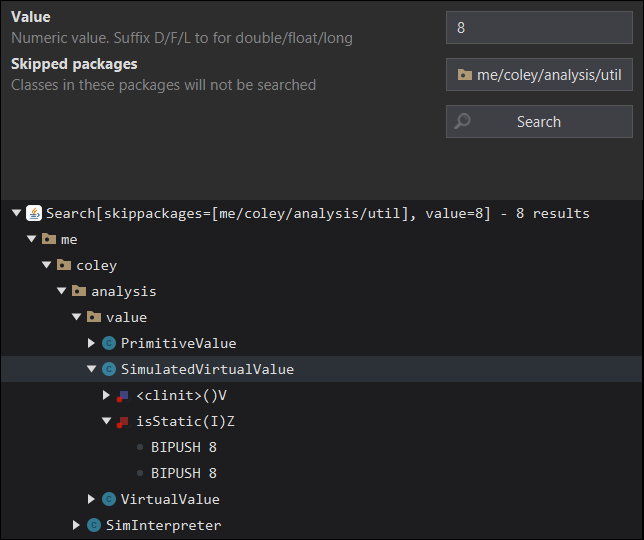Open the skipped packages field me/coley/analysis/util
Screen dimensions: 644x540
[539, 75]
